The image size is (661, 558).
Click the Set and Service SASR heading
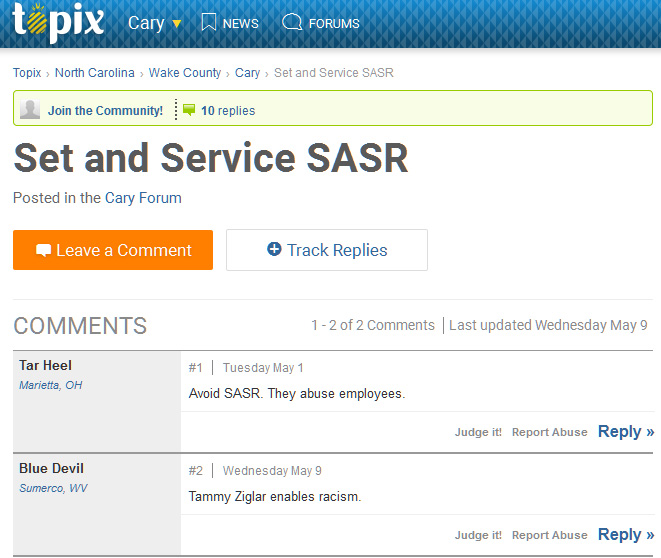pos(211,158)
